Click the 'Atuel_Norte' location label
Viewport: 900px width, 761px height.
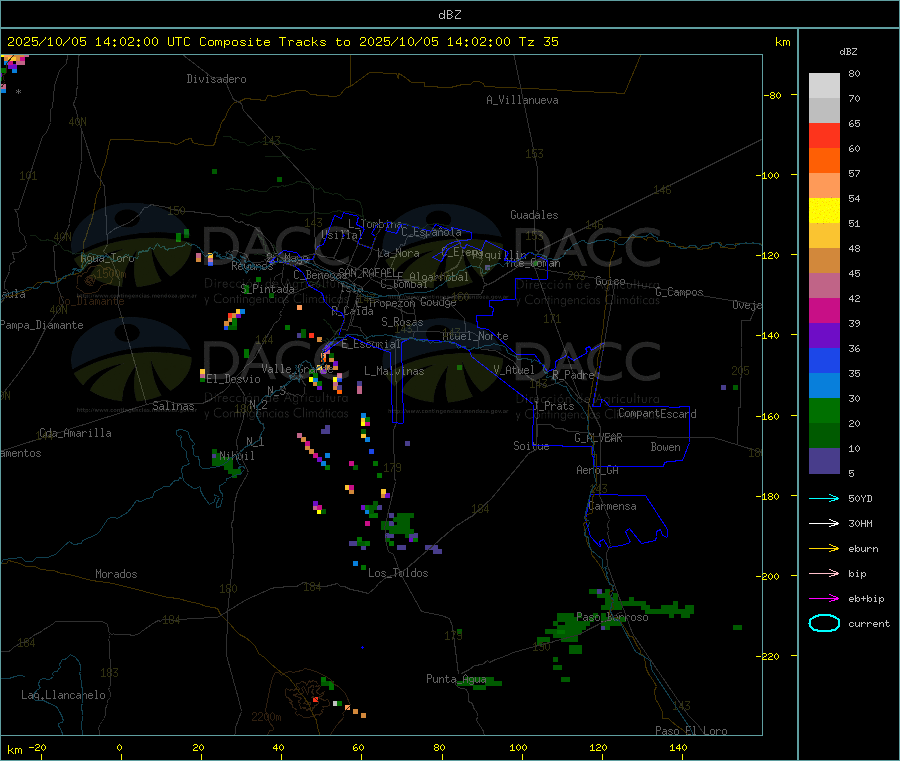click(x=475, y=336)
